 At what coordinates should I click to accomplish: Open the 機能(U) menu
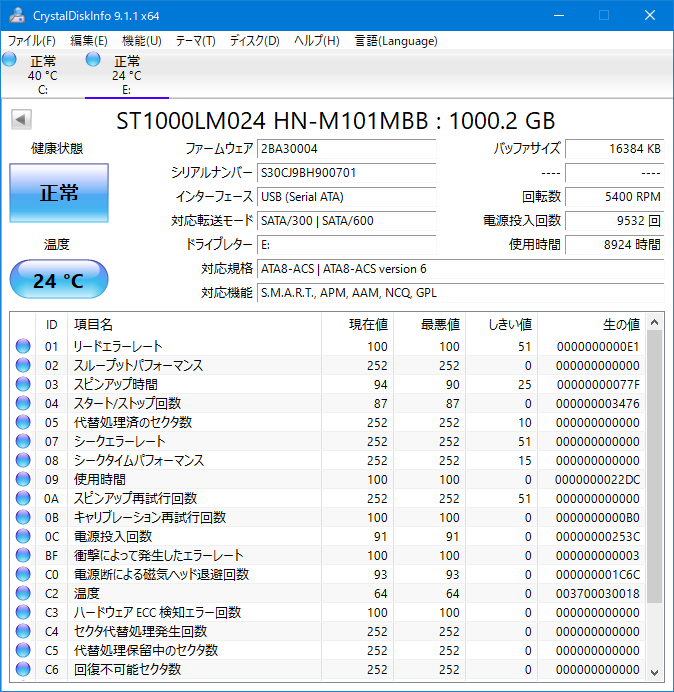click(x=141, y=41)
